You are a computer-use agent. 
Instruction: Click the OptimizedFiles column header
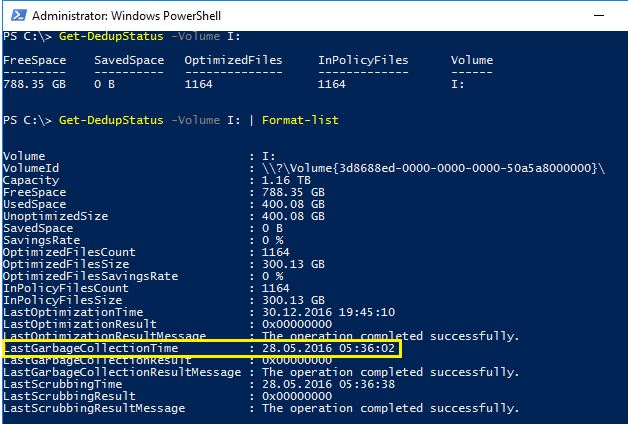tap(233, 60)
